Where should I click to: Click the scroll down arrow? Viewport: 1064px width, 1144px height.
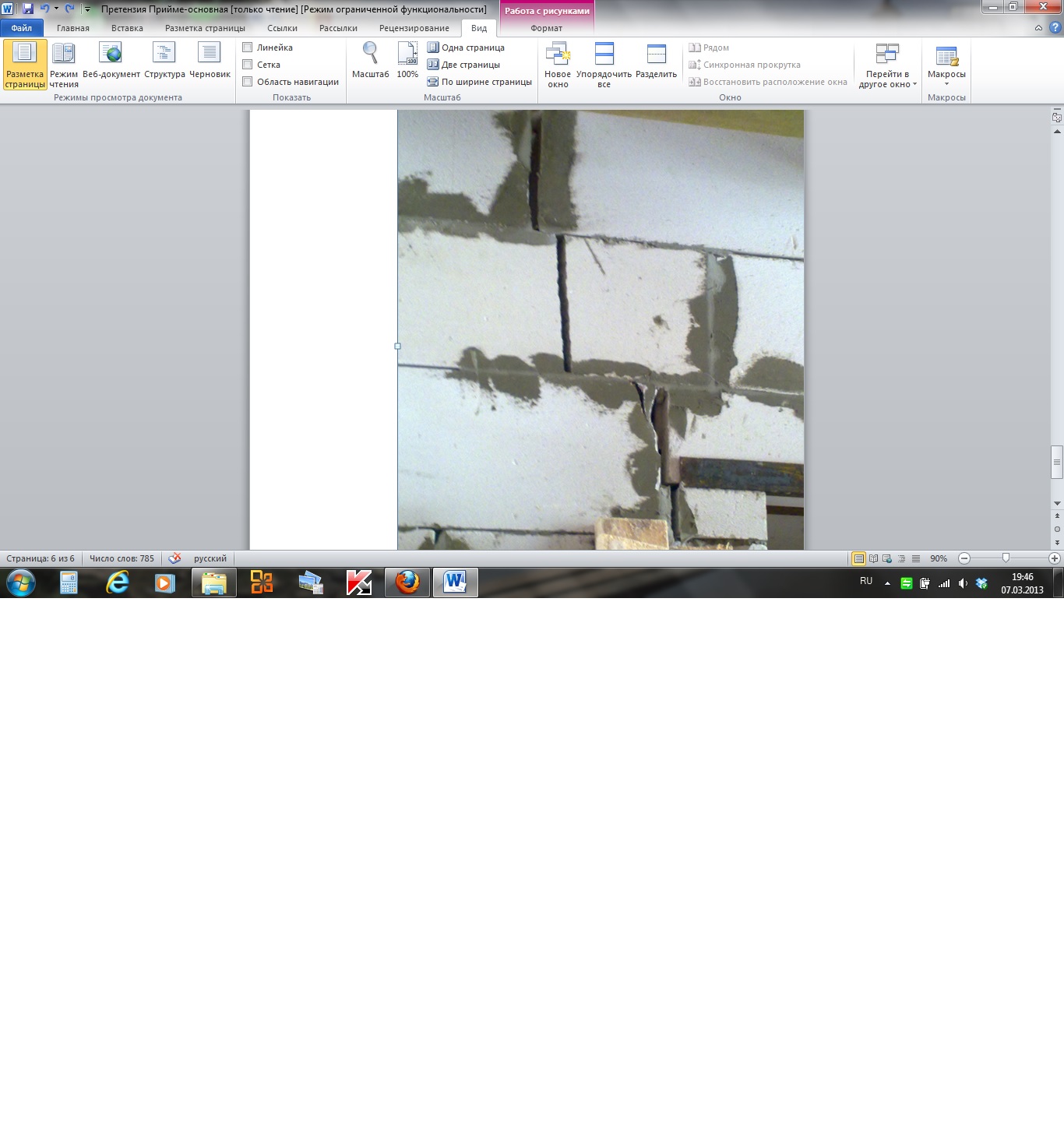click(x=1057, y=504)
